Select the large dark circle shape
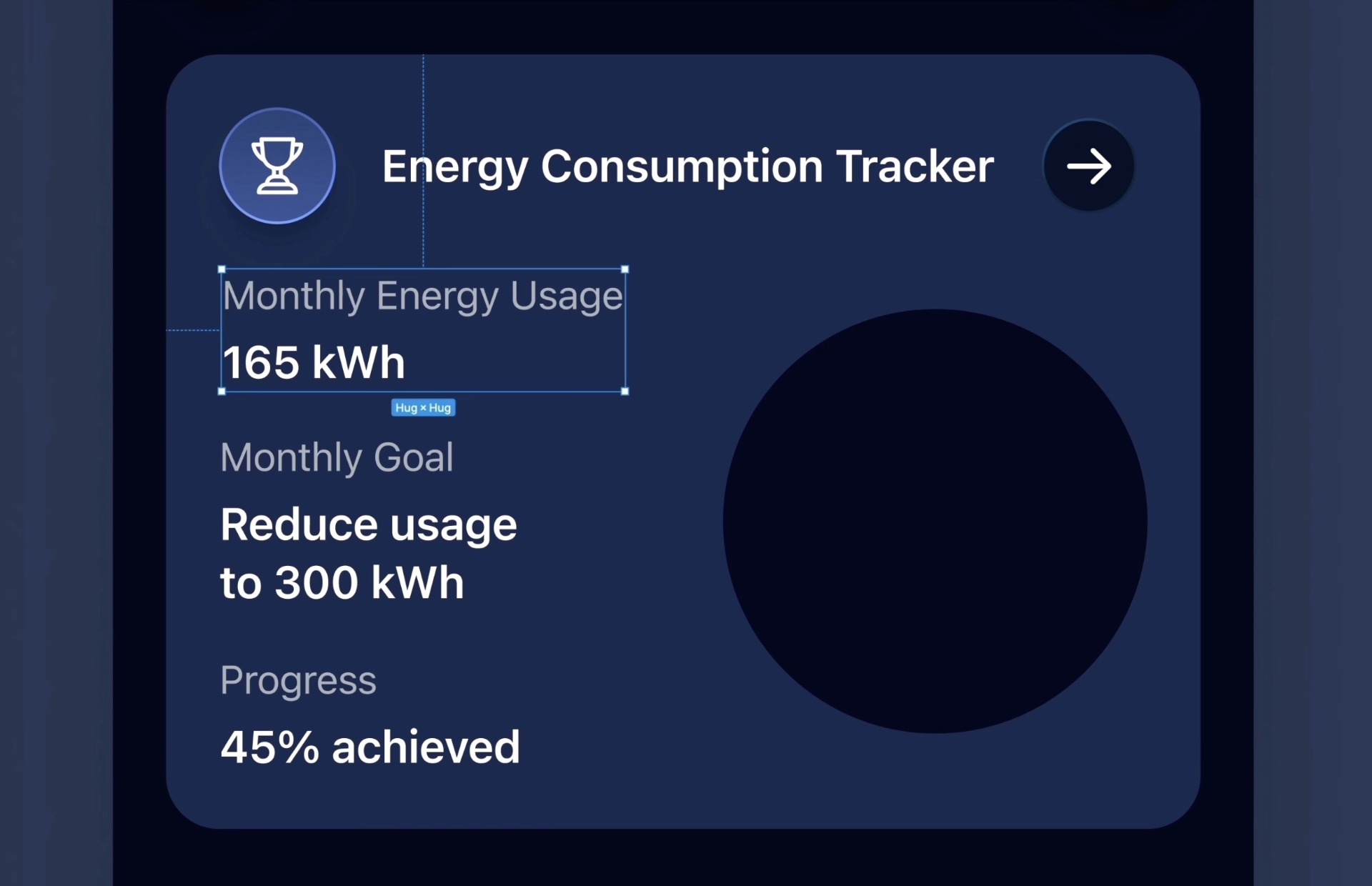Viewport: 1372px width, 886px height. coord(935,521)
